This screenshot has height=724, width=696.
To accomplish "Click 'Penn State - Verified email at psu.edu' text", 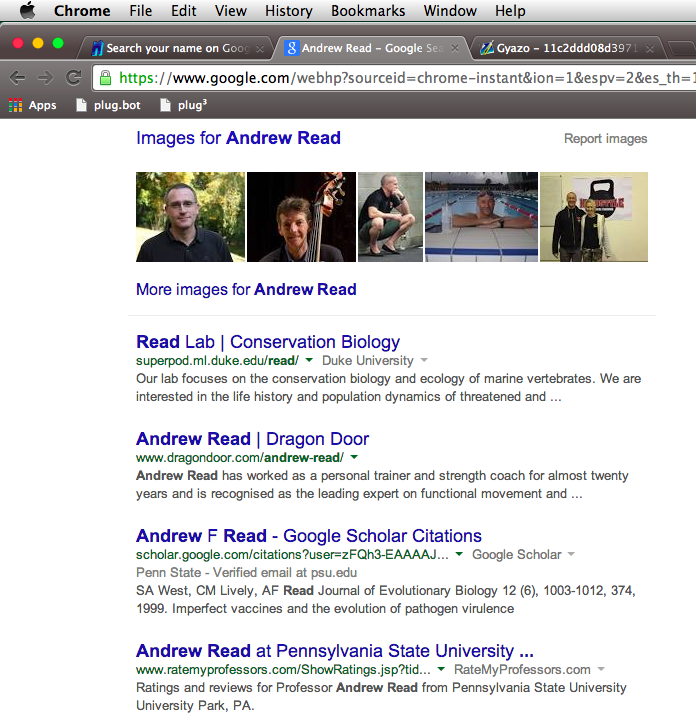I will point(247,573).
